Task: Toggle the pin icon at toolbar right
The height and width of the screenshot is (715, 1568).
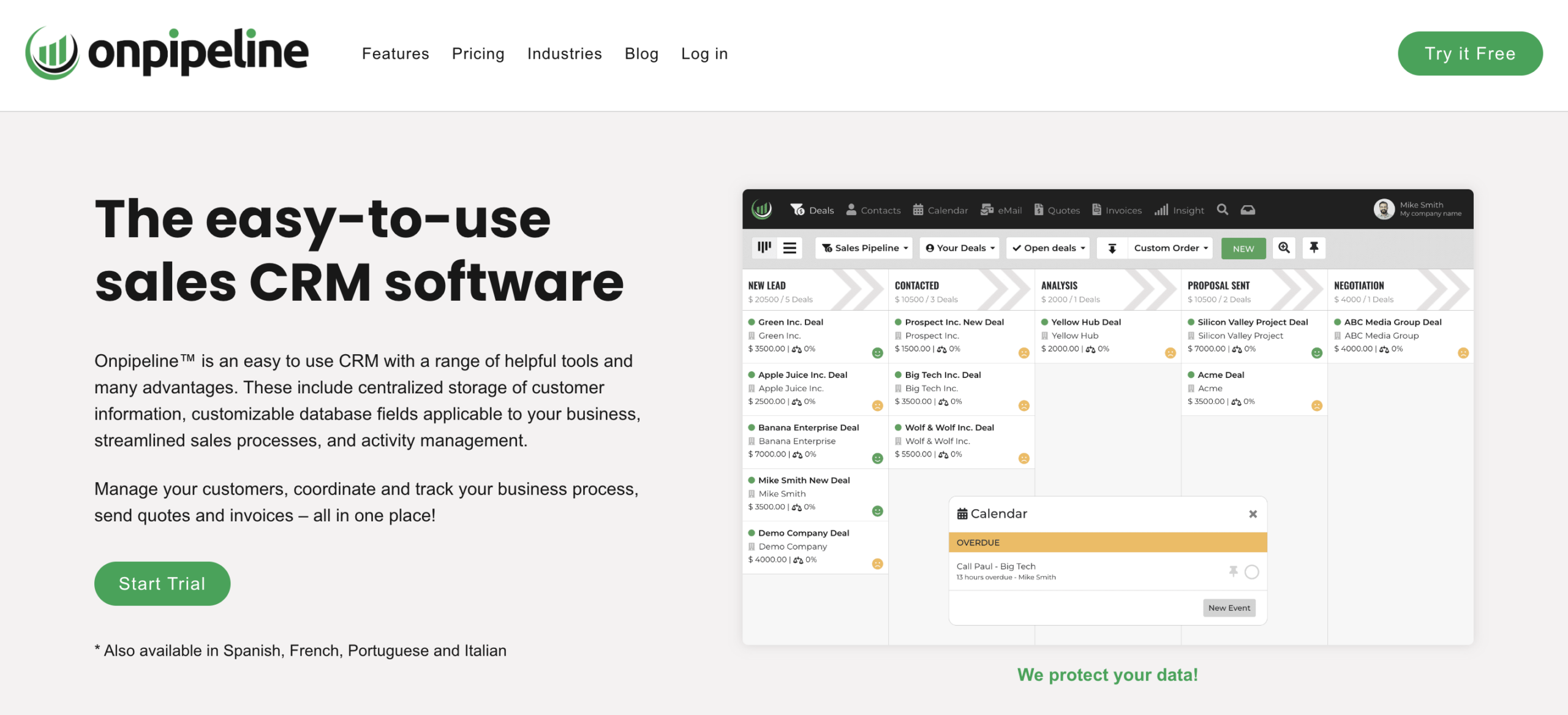Action: click(x=1314, y=248)
